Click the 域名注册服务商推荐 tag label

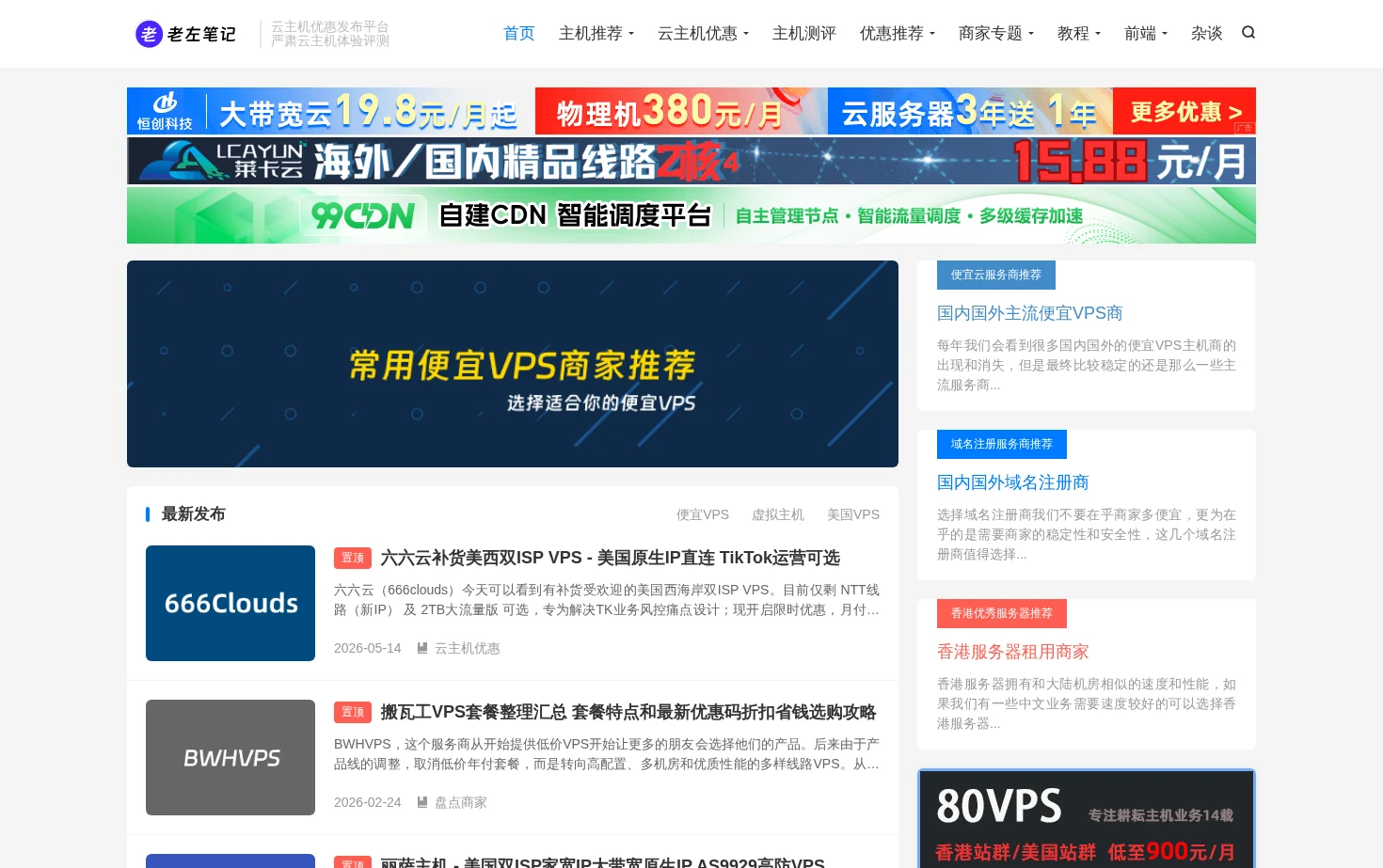click(1002, 444)
